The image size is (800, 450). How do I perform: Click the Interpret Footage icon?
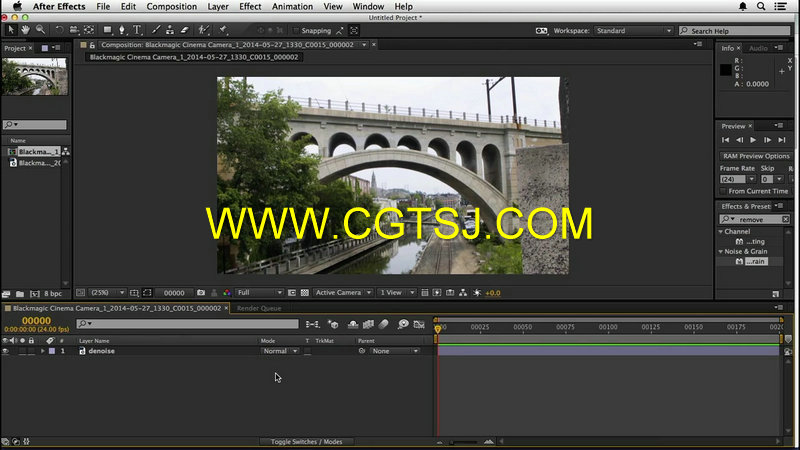pos(6,294)
